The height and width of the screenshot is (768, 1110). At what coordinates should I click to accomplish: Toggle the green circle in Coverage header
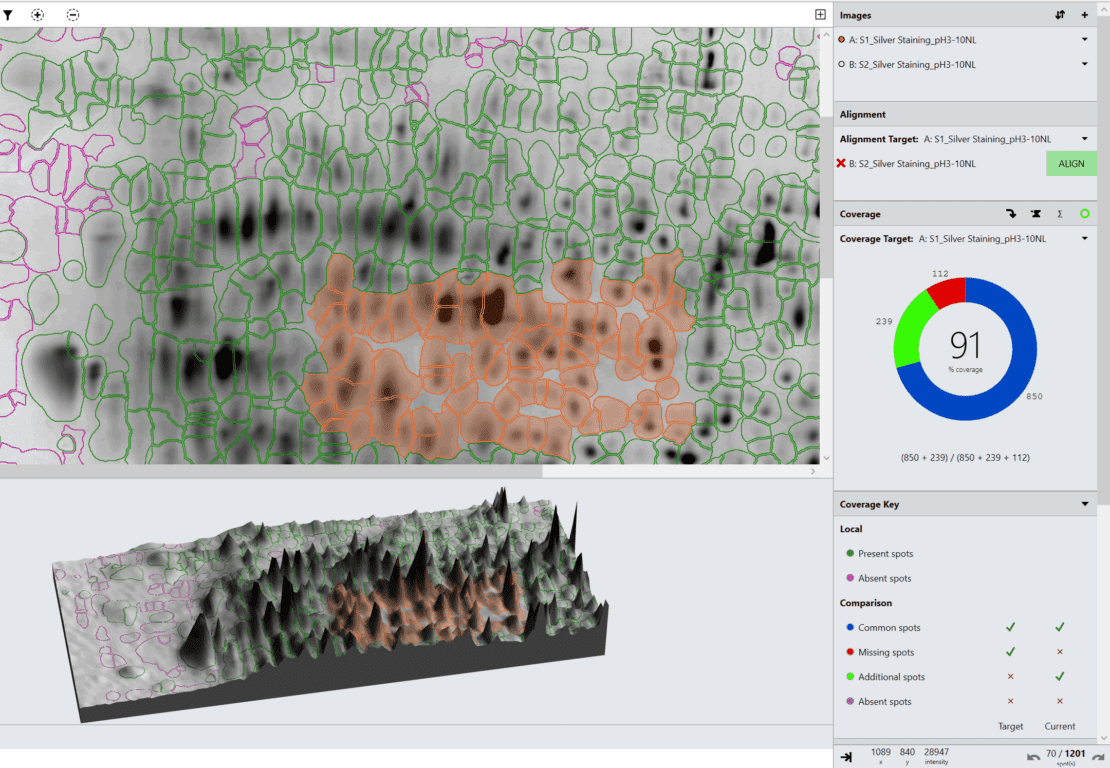click(1085, 214)
